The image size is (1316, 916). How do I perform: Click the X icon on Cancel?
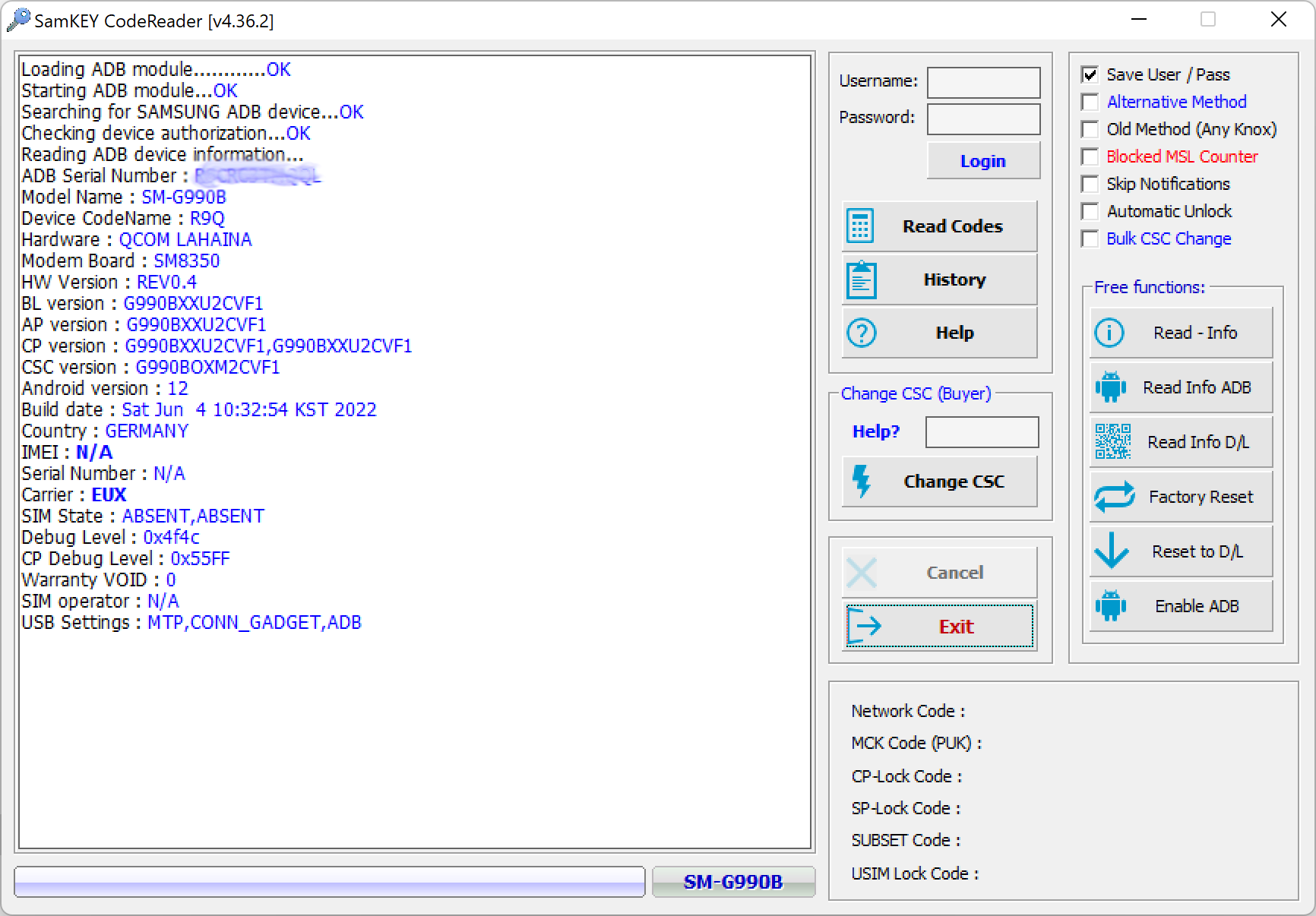pos(862,573)
